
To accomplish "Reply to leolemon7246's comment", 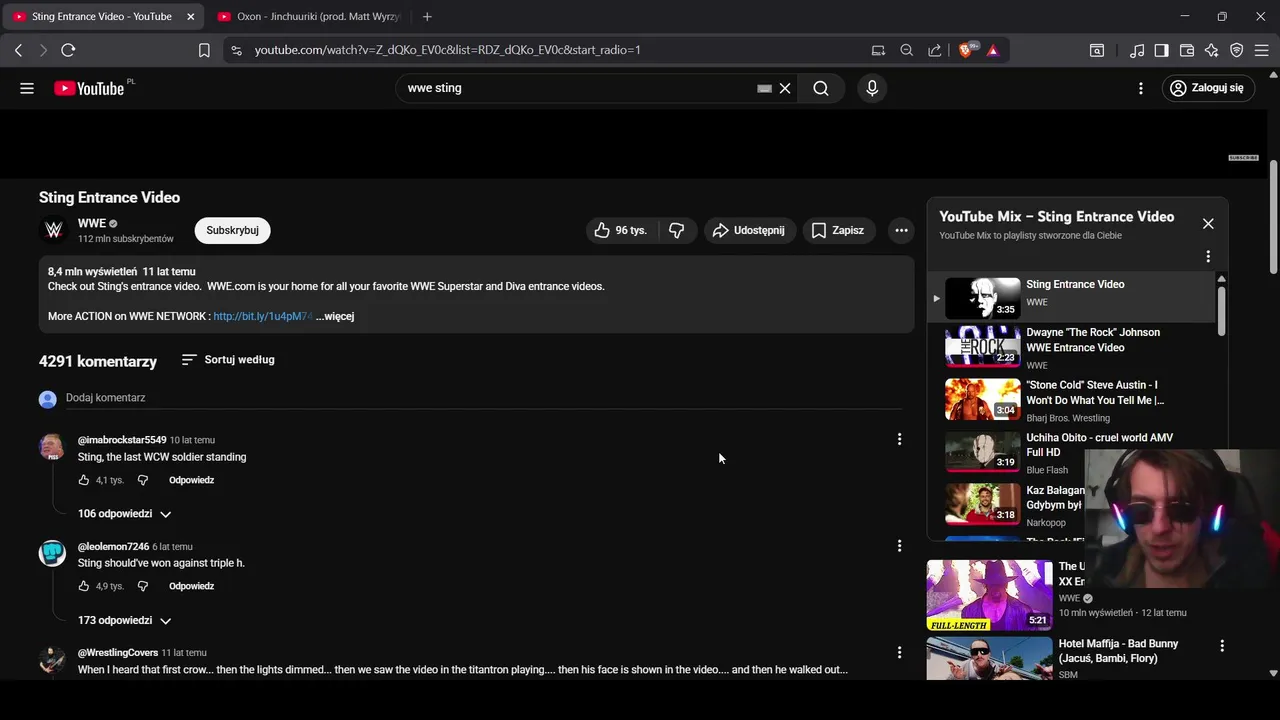I will [x=191, y=586].
